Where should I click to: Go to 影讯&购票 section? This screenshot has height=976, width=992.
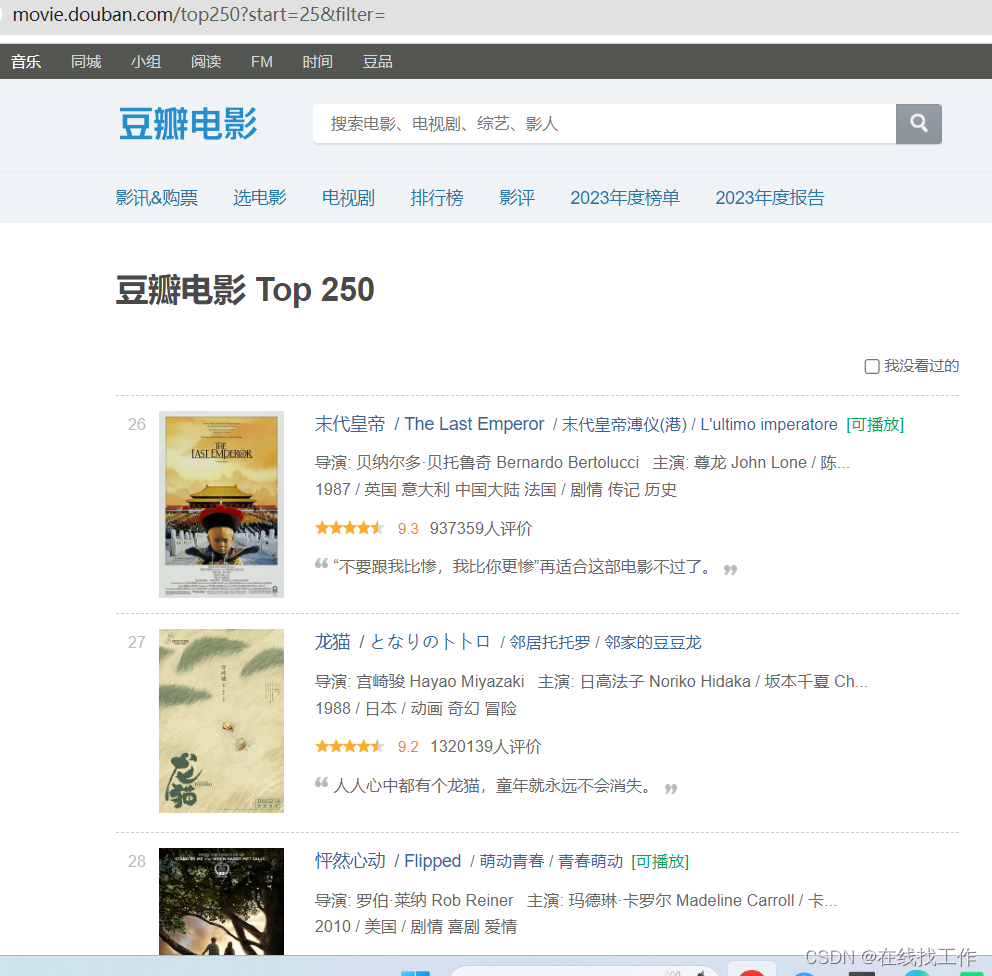pyautogui.click(x=156, y=198)
